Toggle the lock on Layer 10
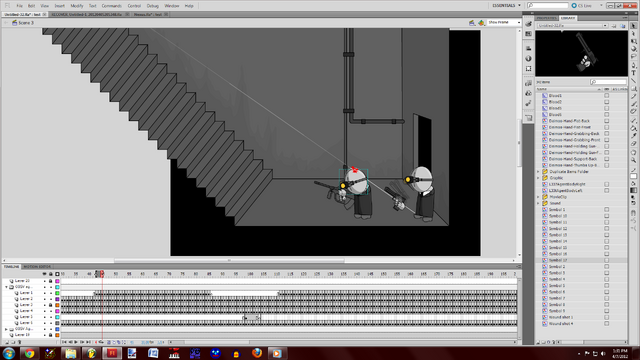 pos(51,335)
